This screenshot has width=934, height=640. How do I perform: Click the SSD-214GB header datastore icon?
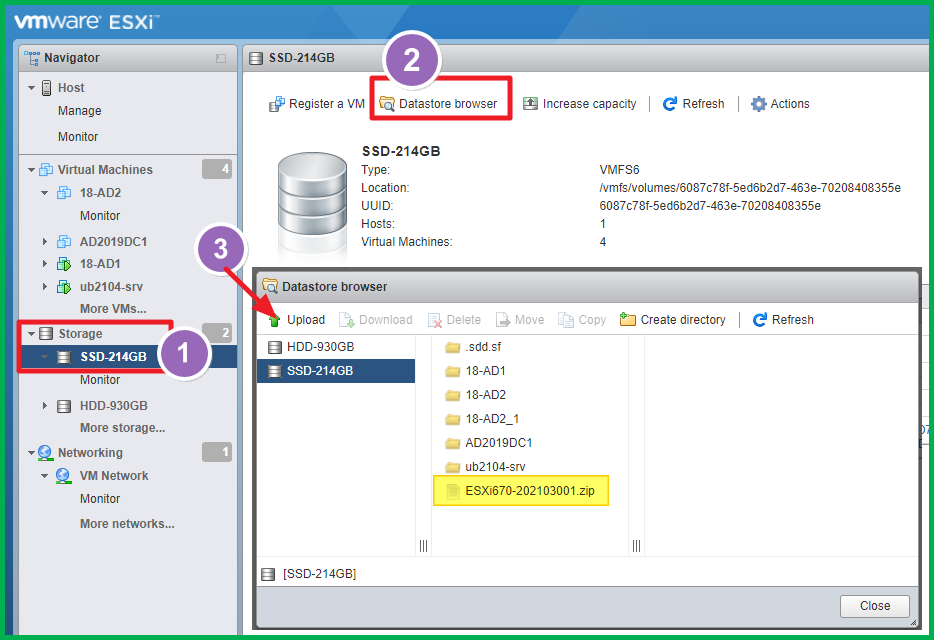tap(256, 58)
